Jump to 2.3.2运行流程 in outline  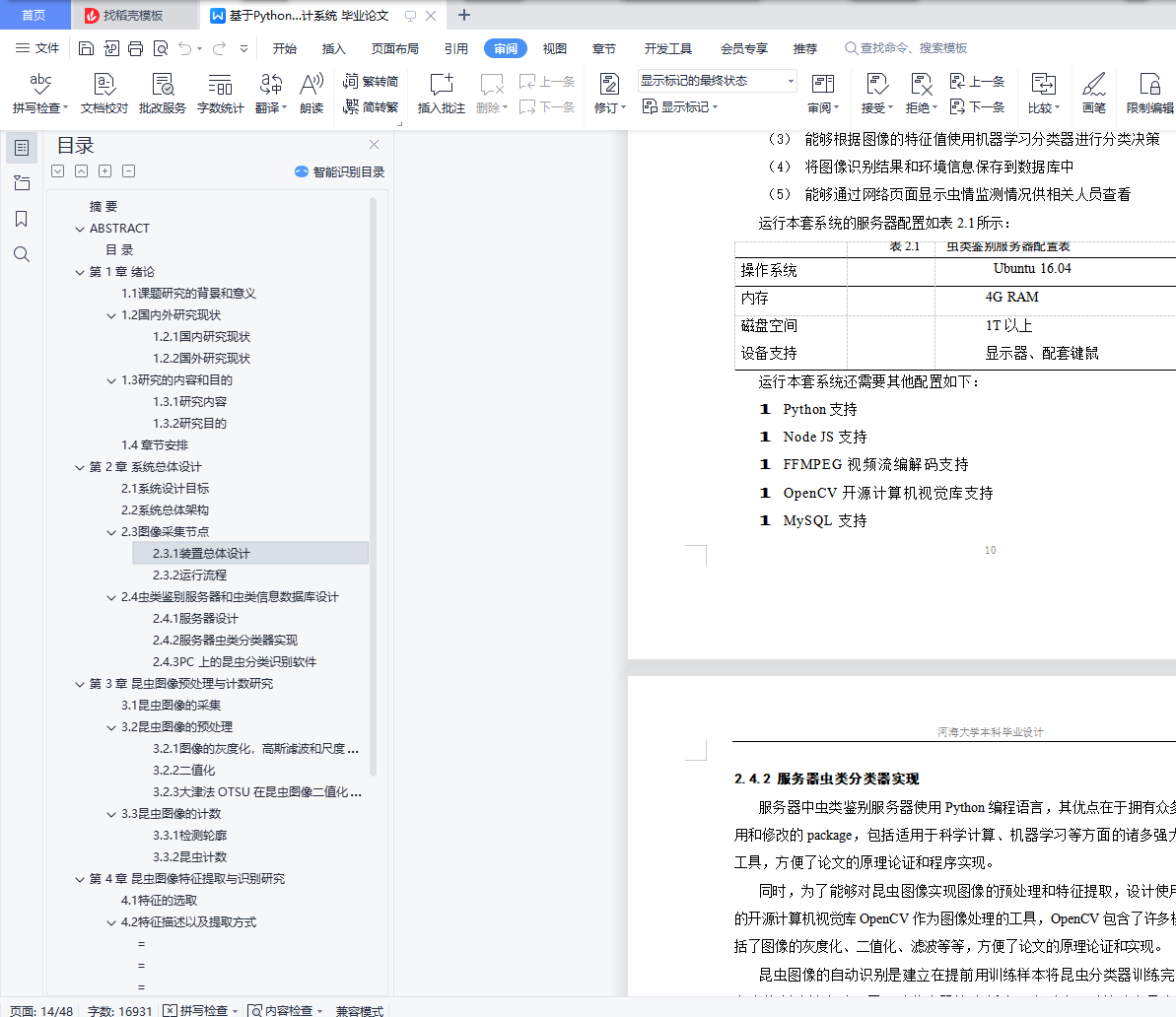point(189,576)
